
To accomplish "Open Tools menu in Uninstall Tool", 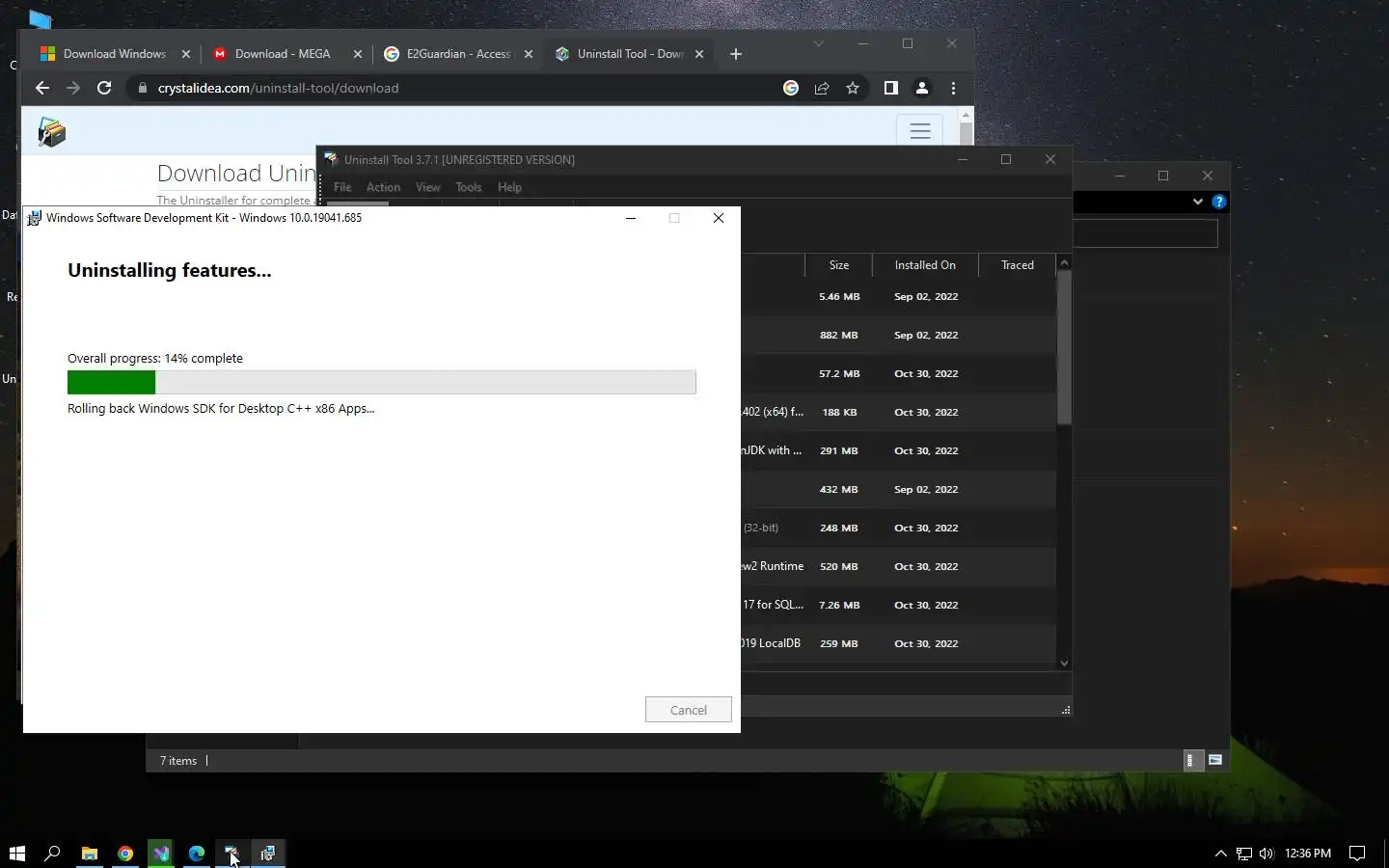I will pyautogui.click(x=468, y=187).
